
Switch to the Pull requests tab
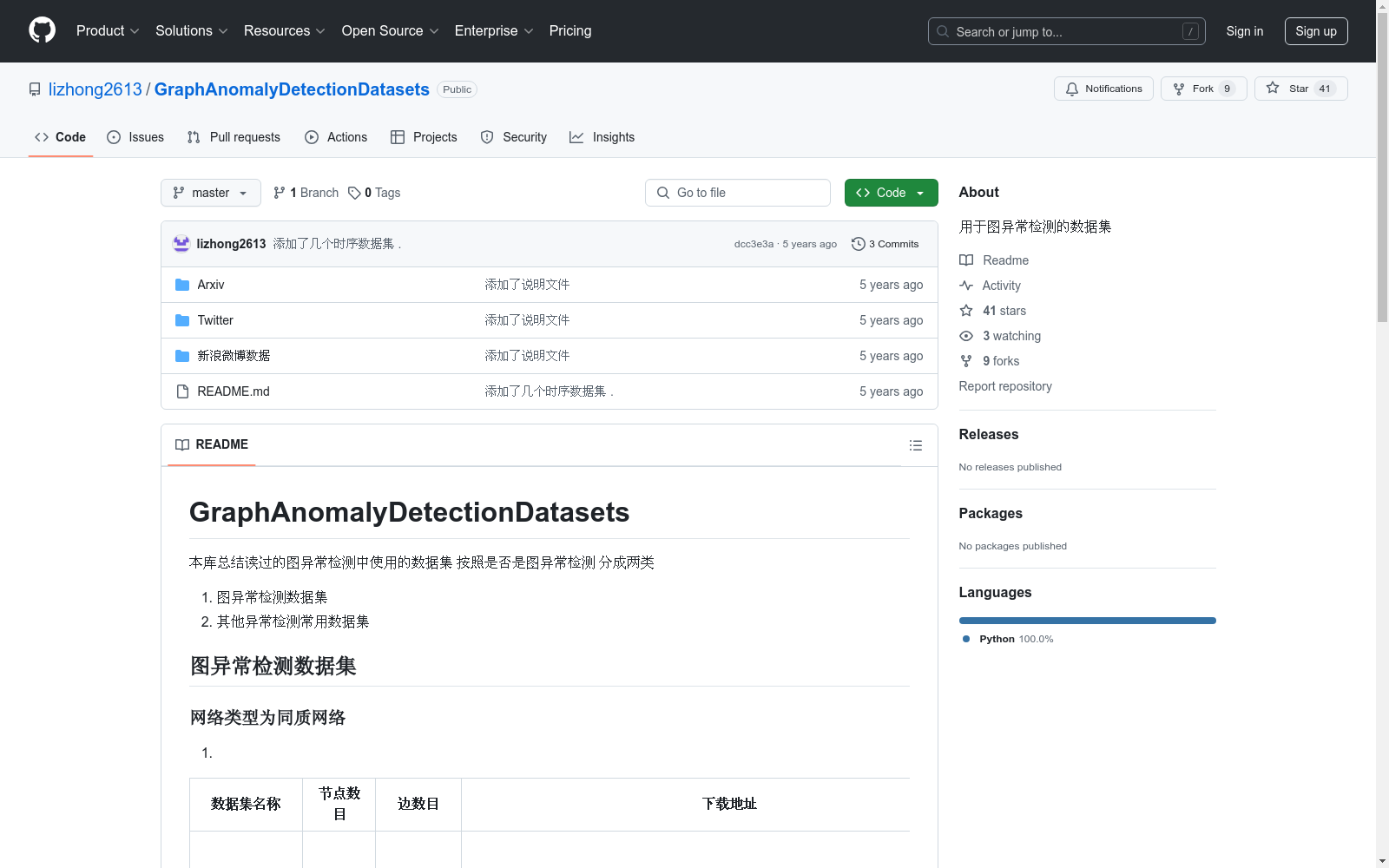[x=234, y=137]
